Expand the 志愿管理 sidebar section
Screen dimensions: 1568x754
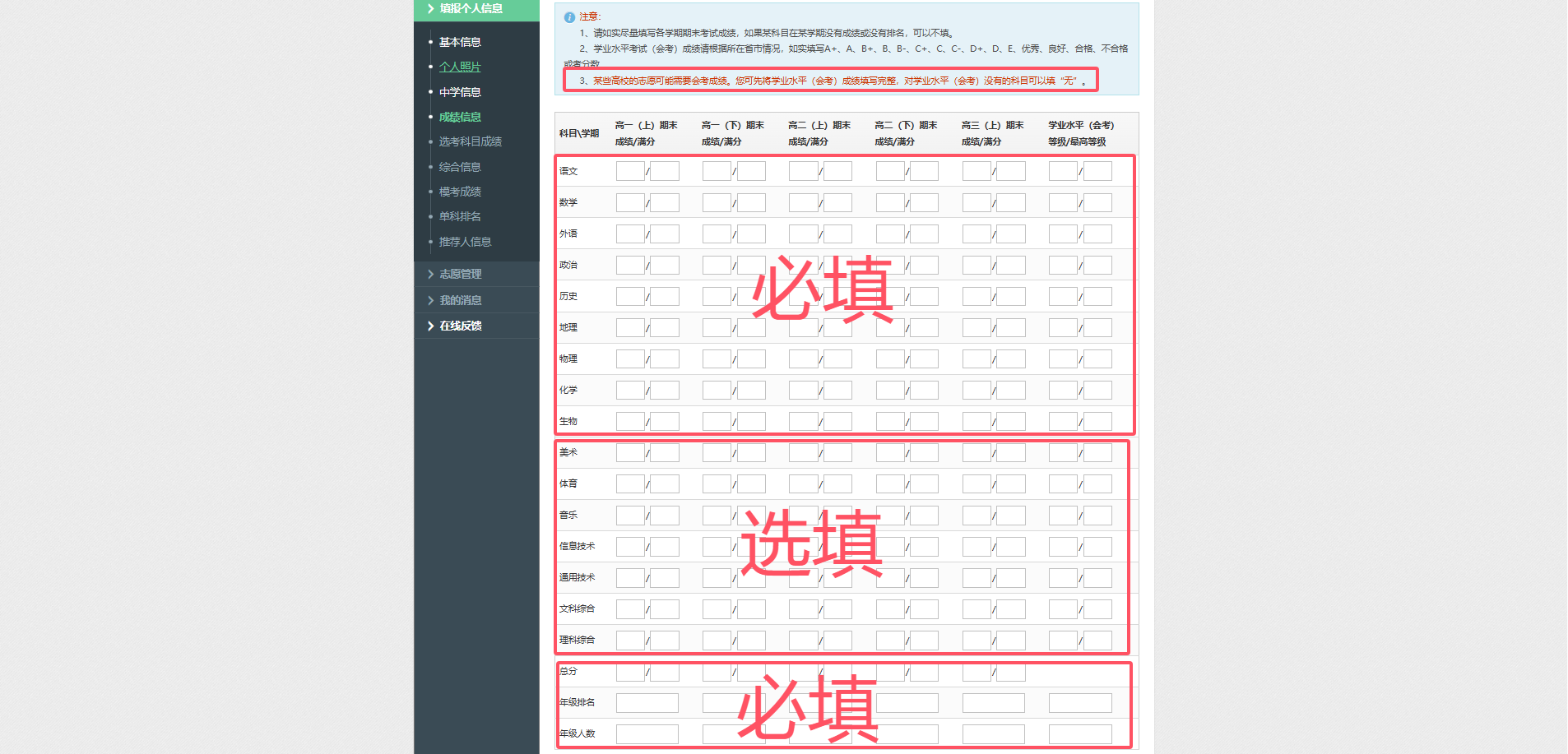[x=460, y=274]
